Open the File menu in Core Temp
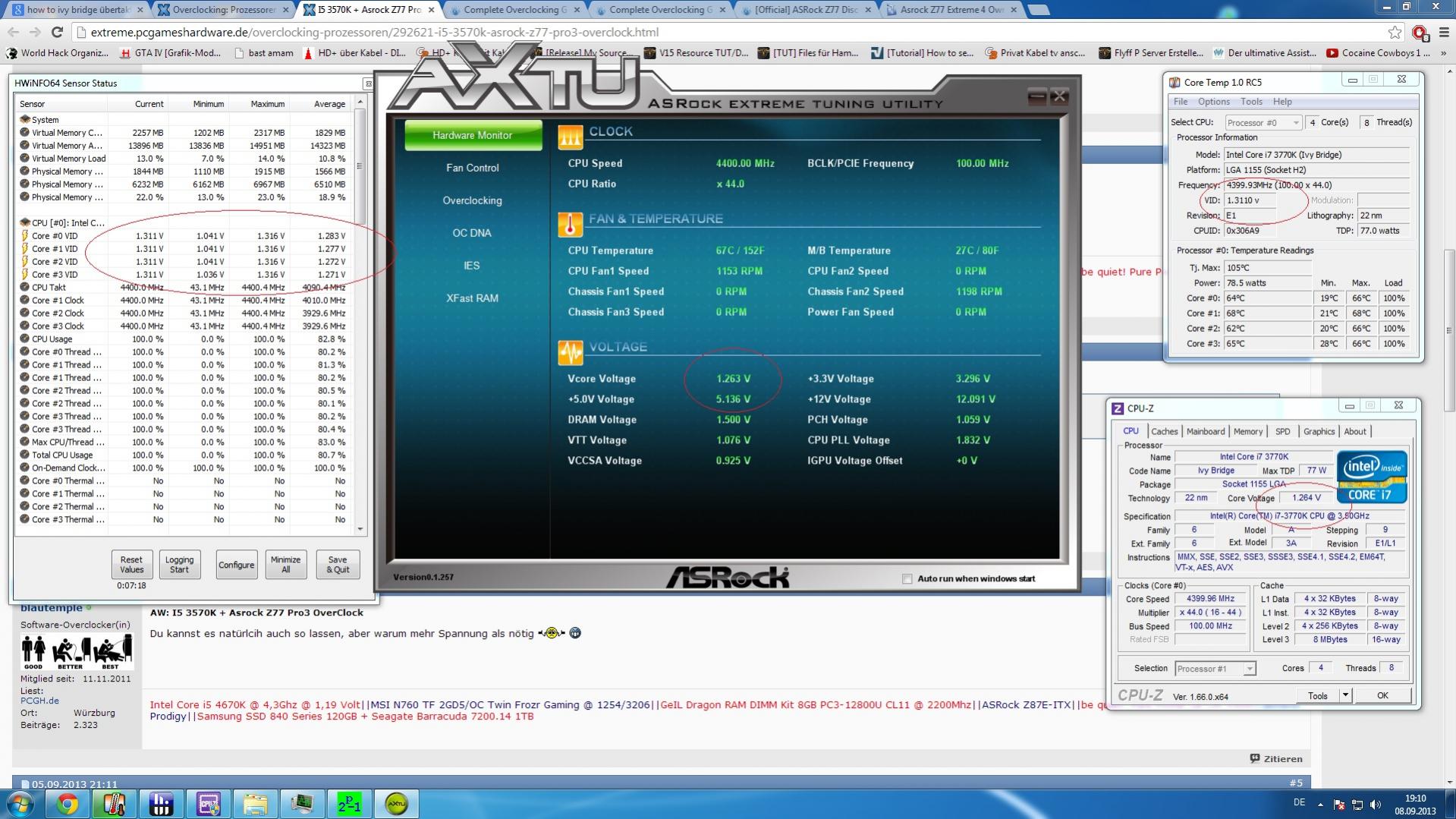 pyautogui.click(x=1181, y=102)
